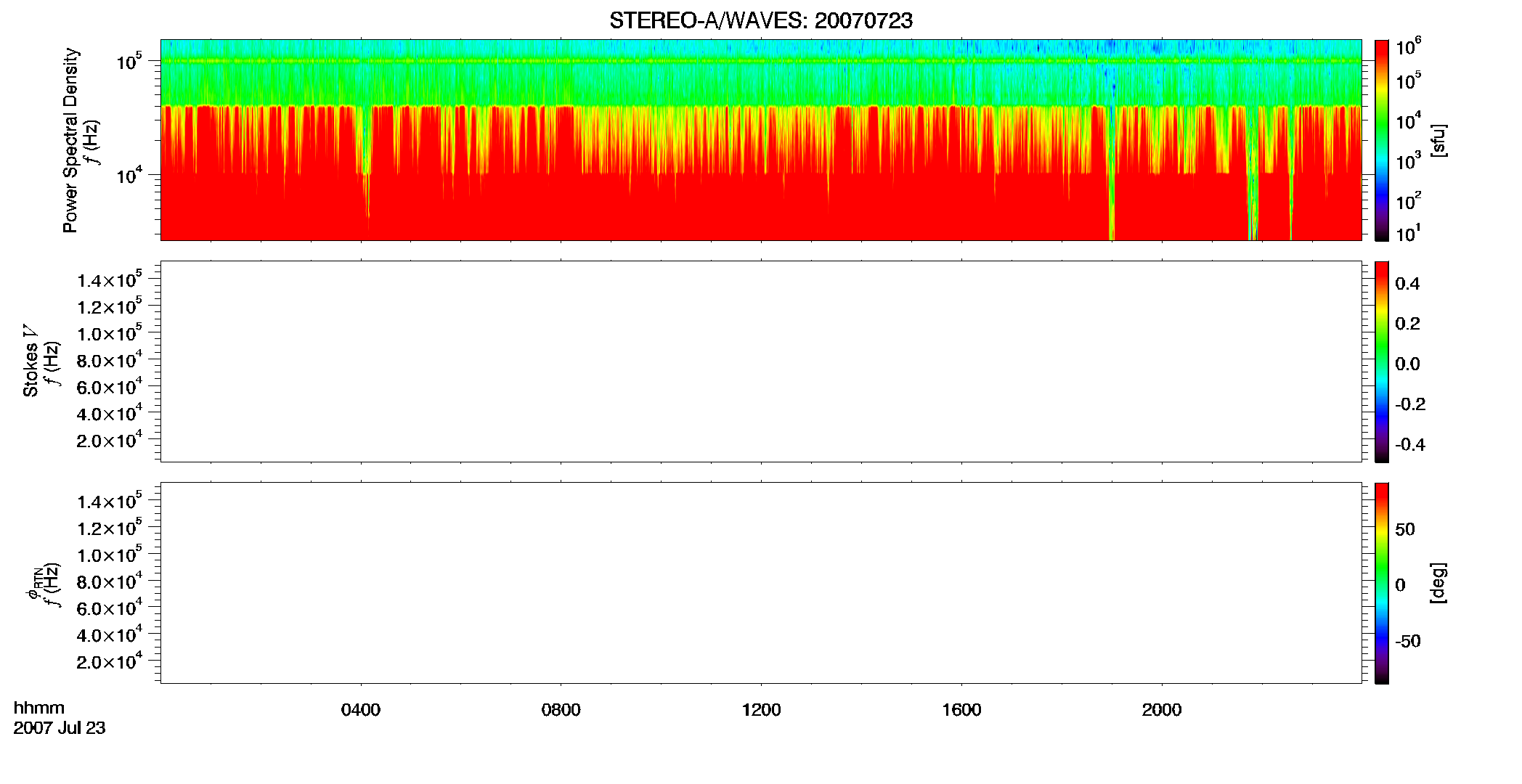1522x784 pixels.
Task: Click the 1200 time axis label
Action: [761, 710]
